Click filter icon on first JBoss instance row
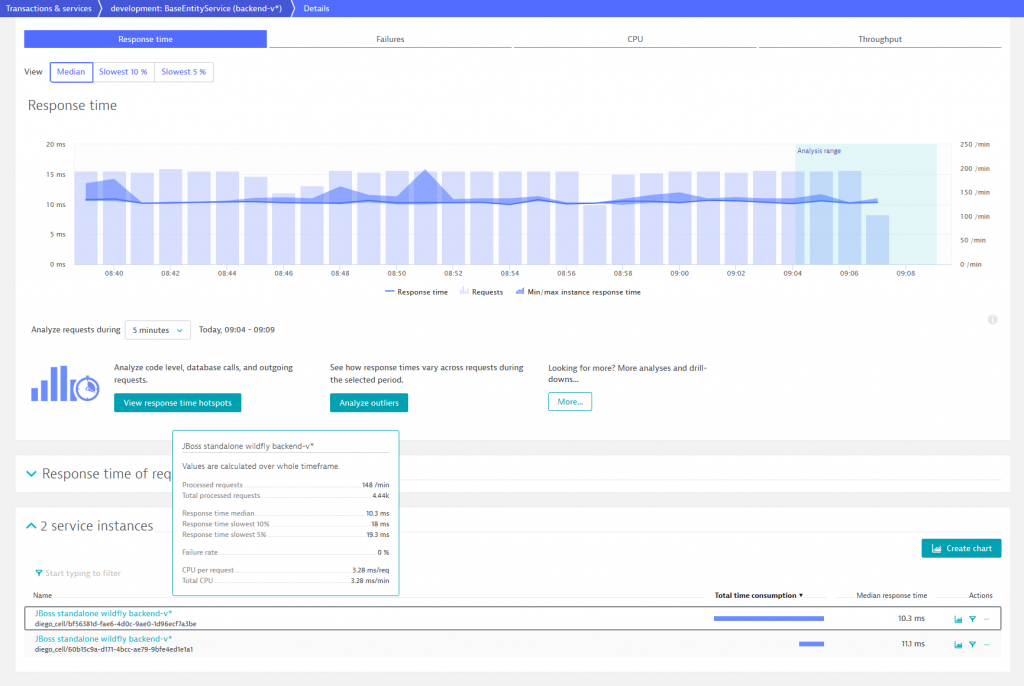The height and width of the screenshot is (686, 1024). pos(972,619)
